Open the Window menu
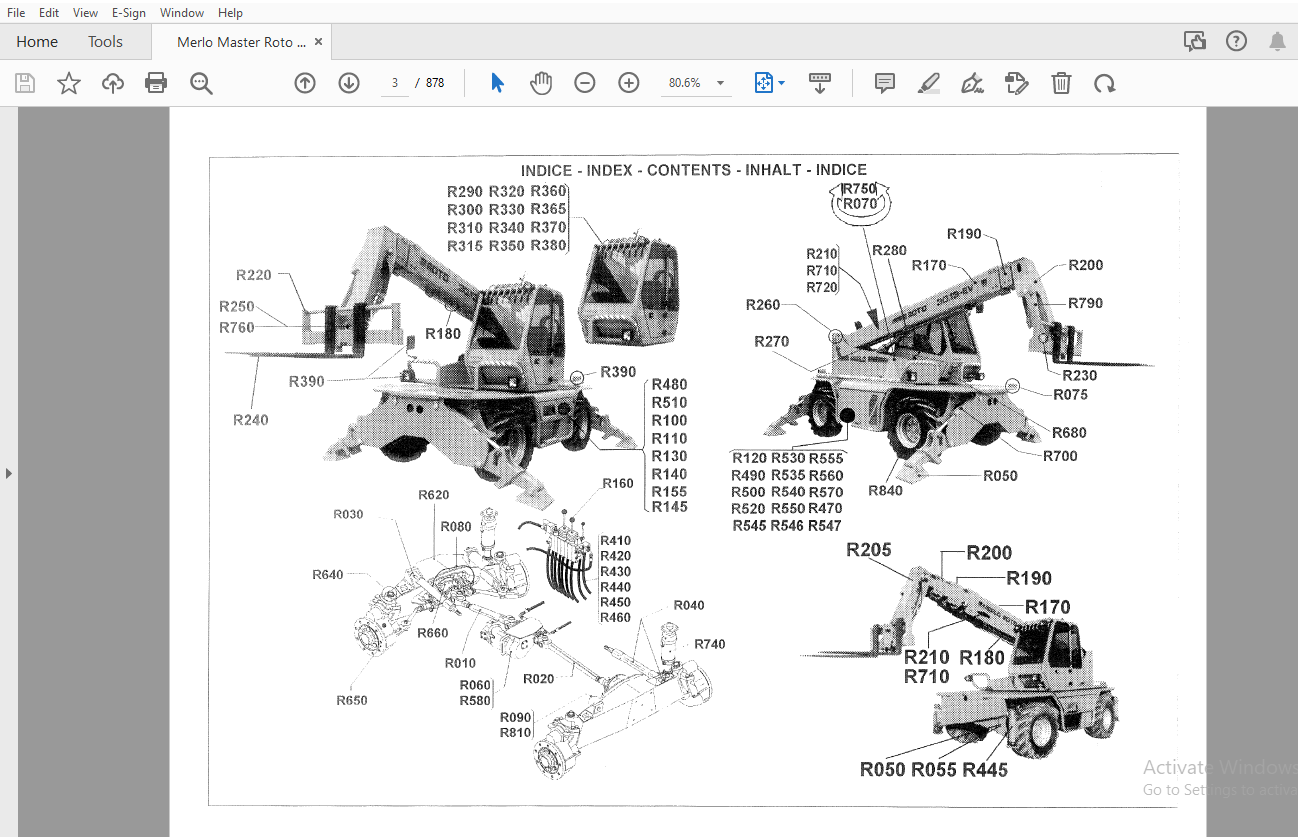 point(182,13)
